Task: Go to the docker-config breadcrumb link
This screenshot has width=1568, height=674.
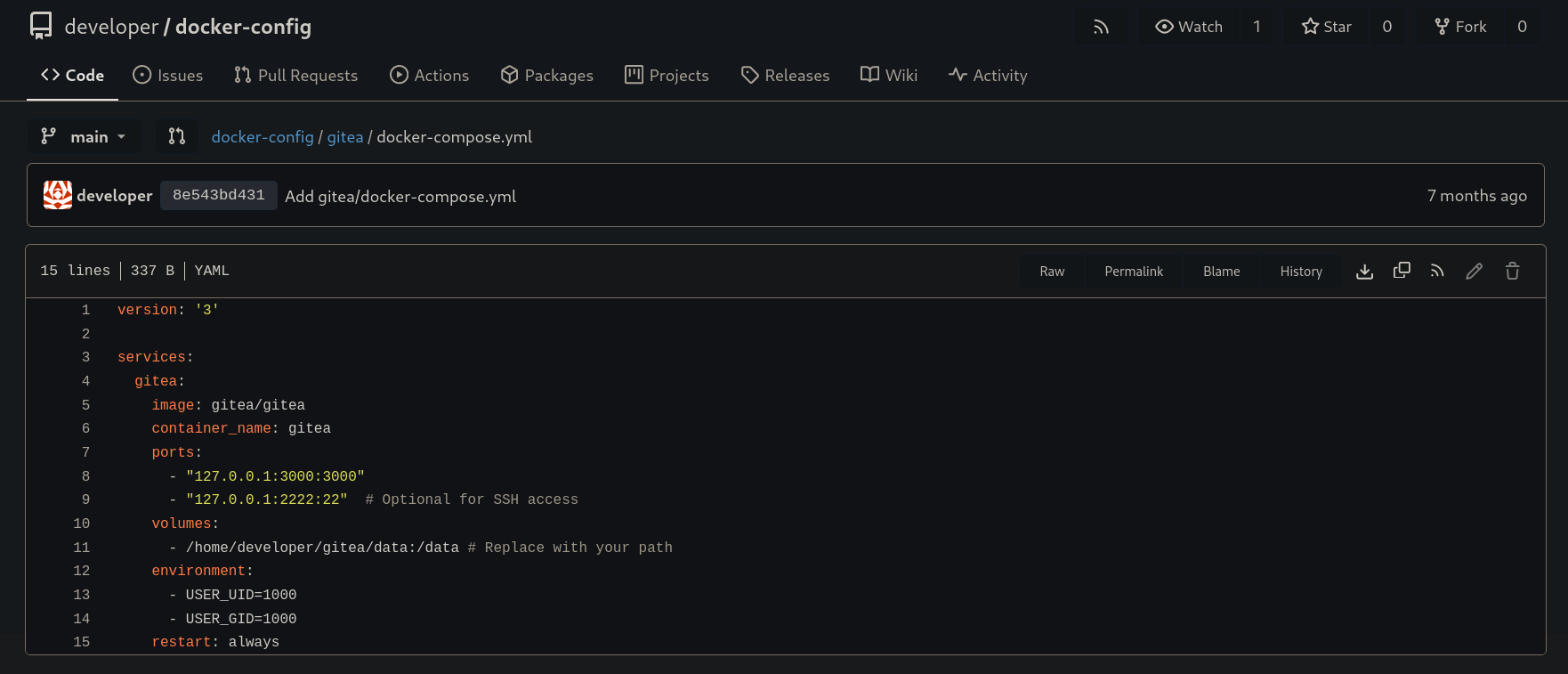Action: pyautogui.click(x=263, y=137)
